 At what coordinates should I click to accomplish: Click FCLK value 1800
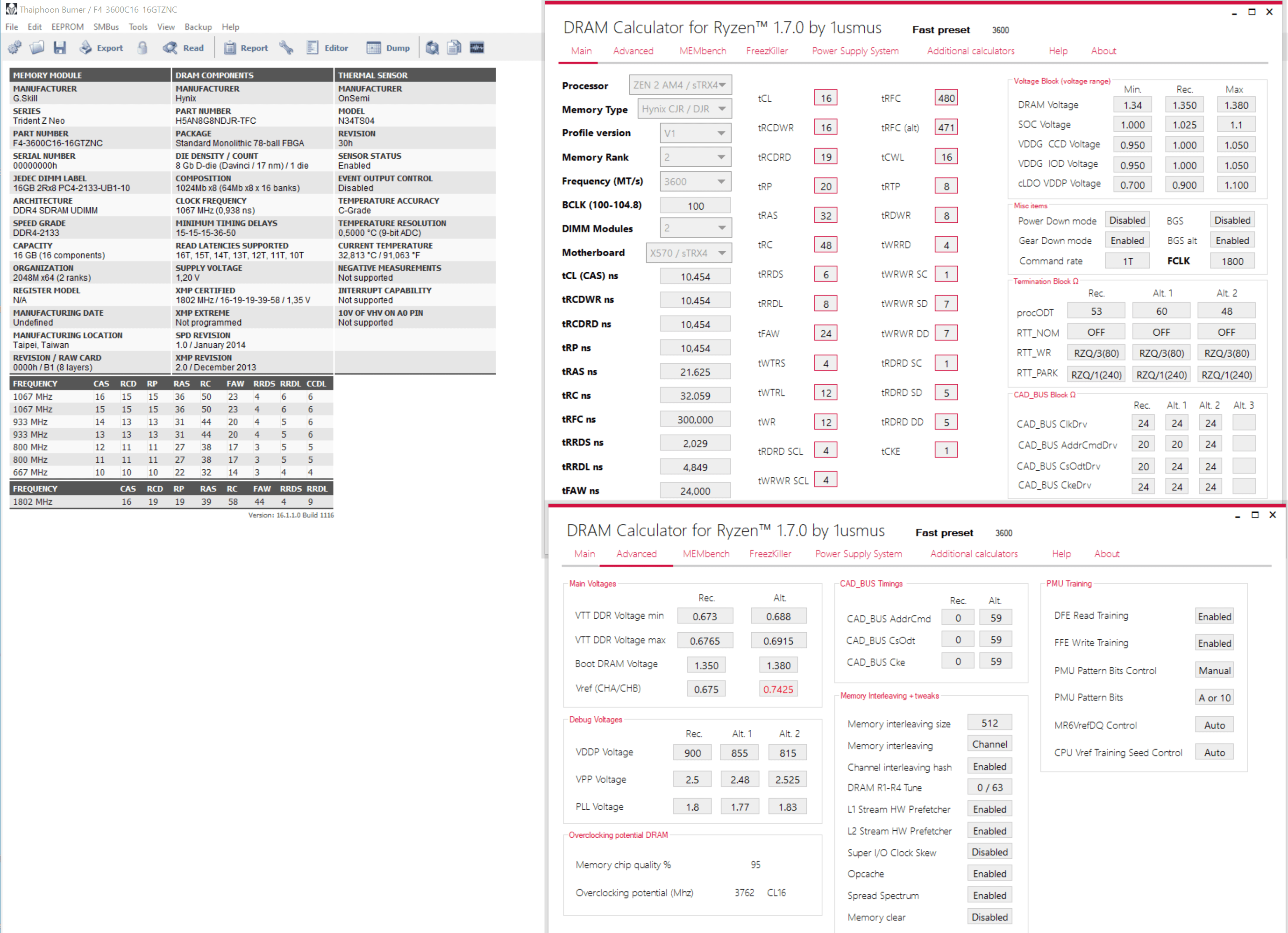1232,261
